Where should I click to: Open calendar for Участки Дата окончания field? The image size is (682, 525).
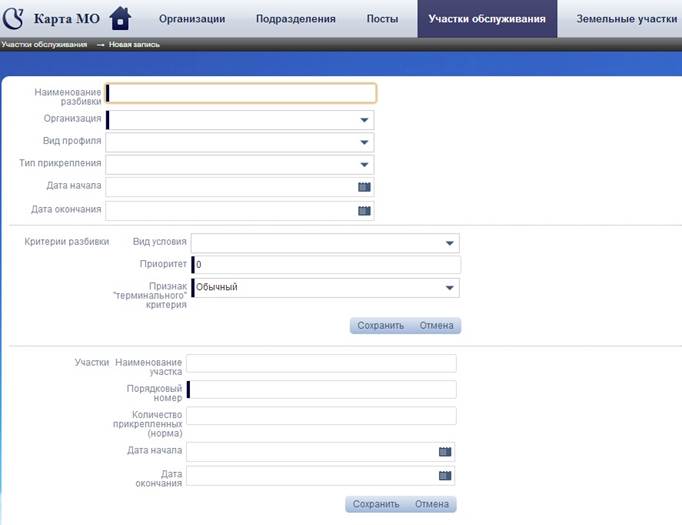pos(445,475)
